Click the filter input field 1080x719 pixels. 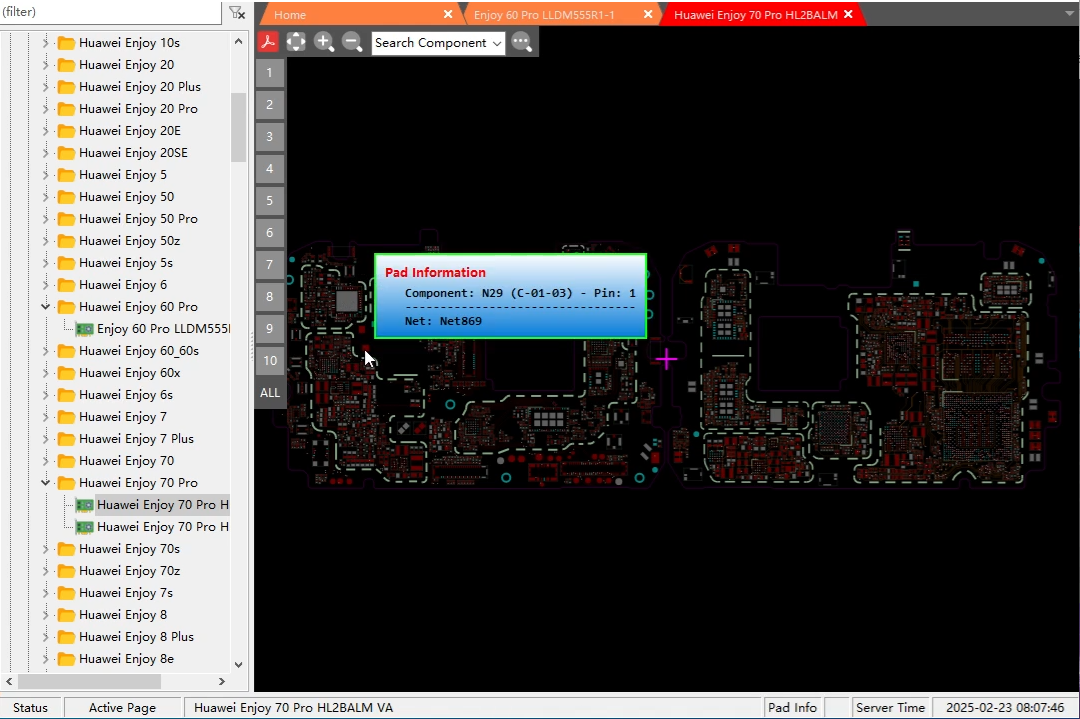(110, 12)
